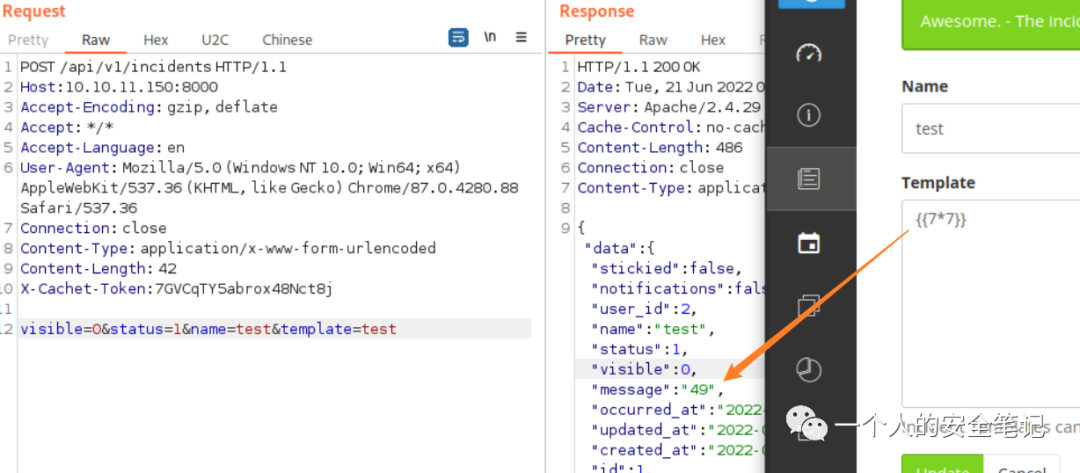Select the Raw tab in Response panel
The height and width of the screenshot is (473, 1080).
(x=653, y=40)
